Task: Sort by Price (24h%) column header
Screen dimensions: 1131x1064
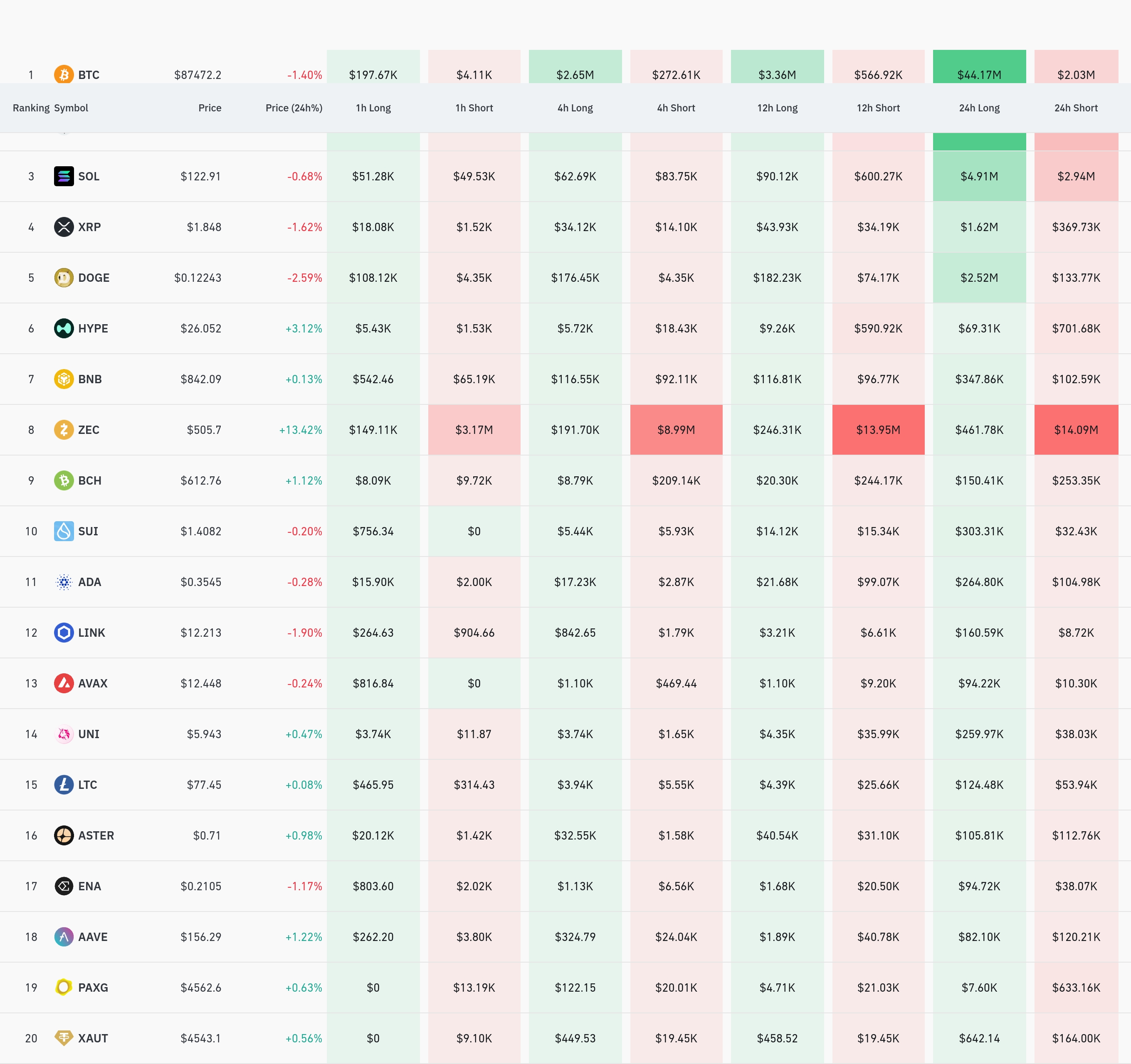Action: (294, 108)
